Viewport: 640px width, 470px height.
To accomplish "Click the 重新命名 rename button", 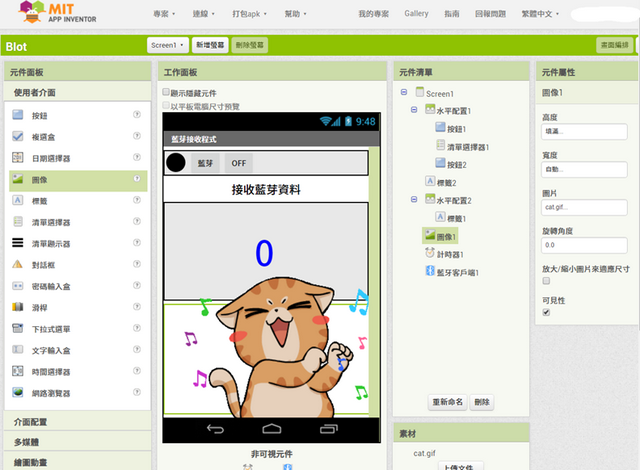I will pyautogui.click(x=448, y=402).
